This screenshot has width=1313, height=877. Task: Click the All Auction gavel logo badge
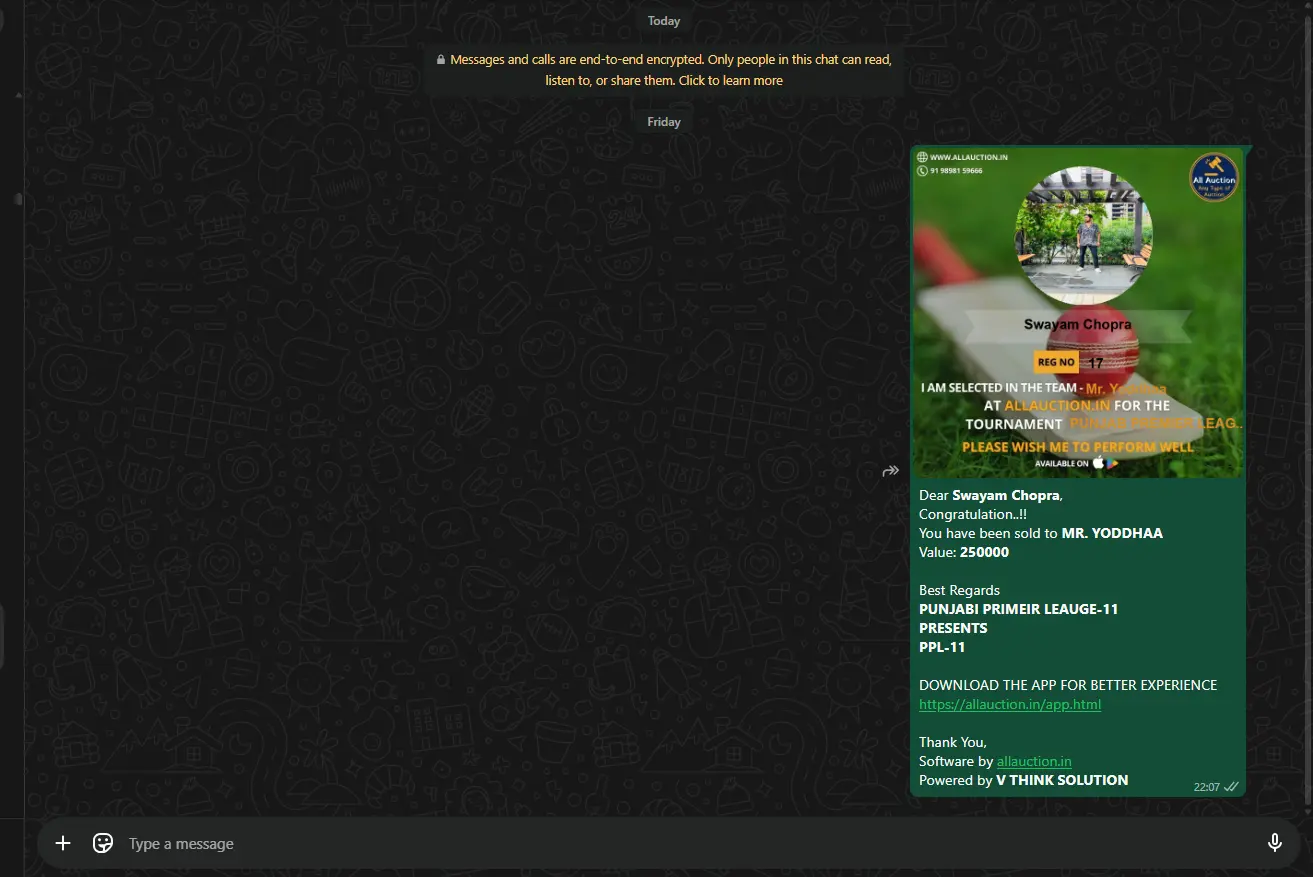[x=1213, y=179]
